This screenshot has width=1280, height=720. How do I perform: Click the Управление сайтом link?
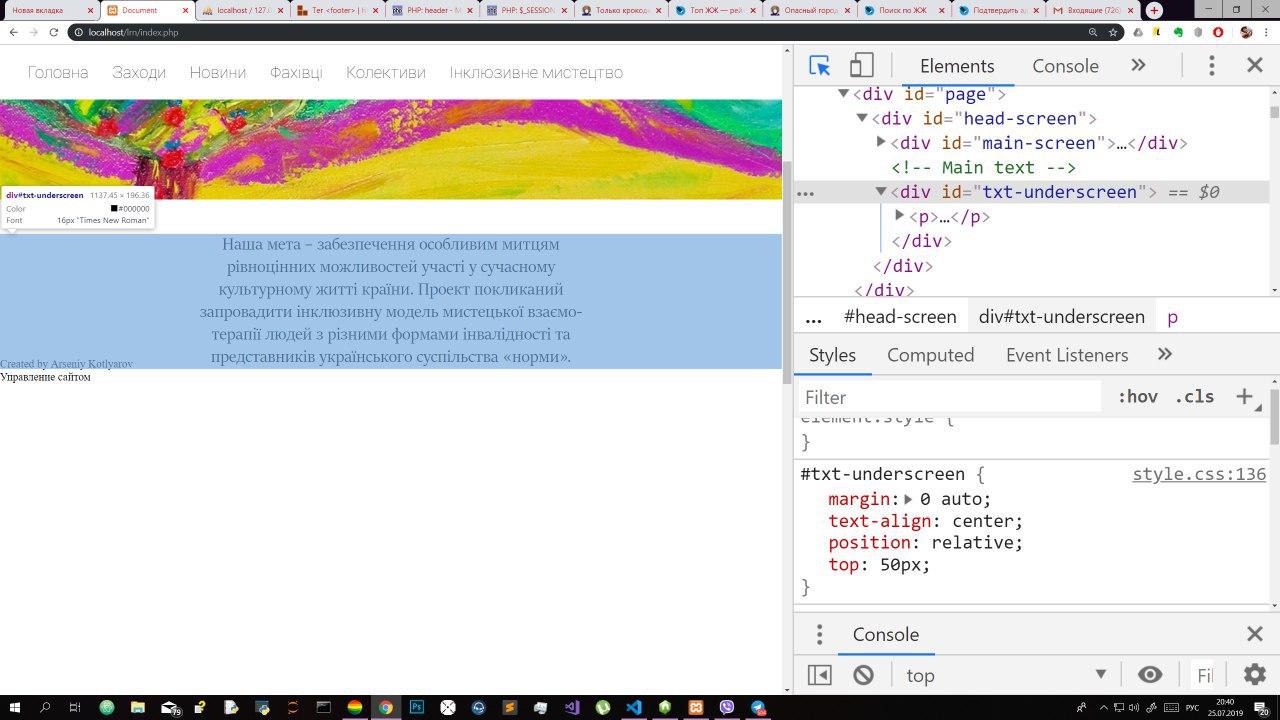click(x=45, y=377)
